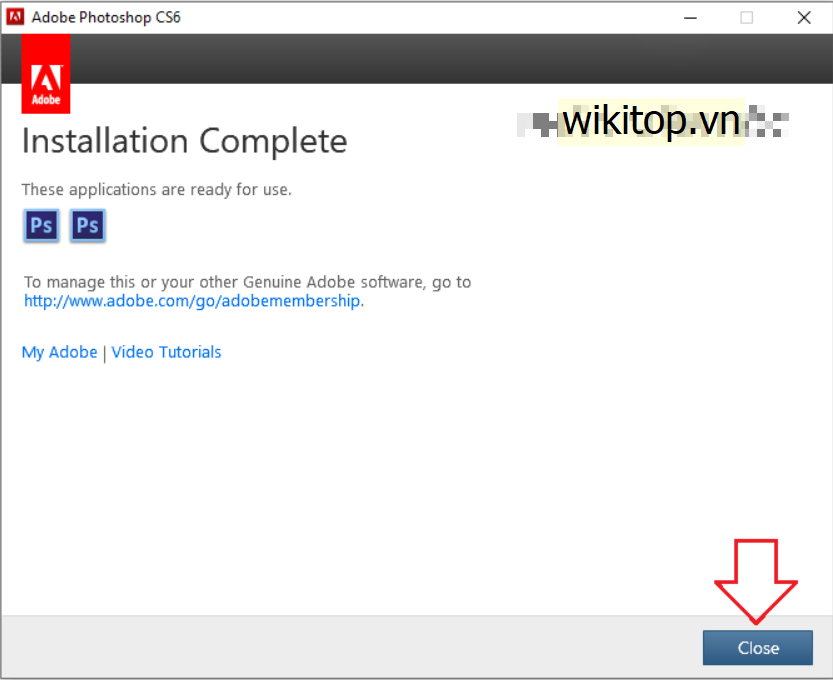Click the first Photoshop Ps application icon
Image resolution: width=833 pixels, height=680 pixels.
[41, 225]
